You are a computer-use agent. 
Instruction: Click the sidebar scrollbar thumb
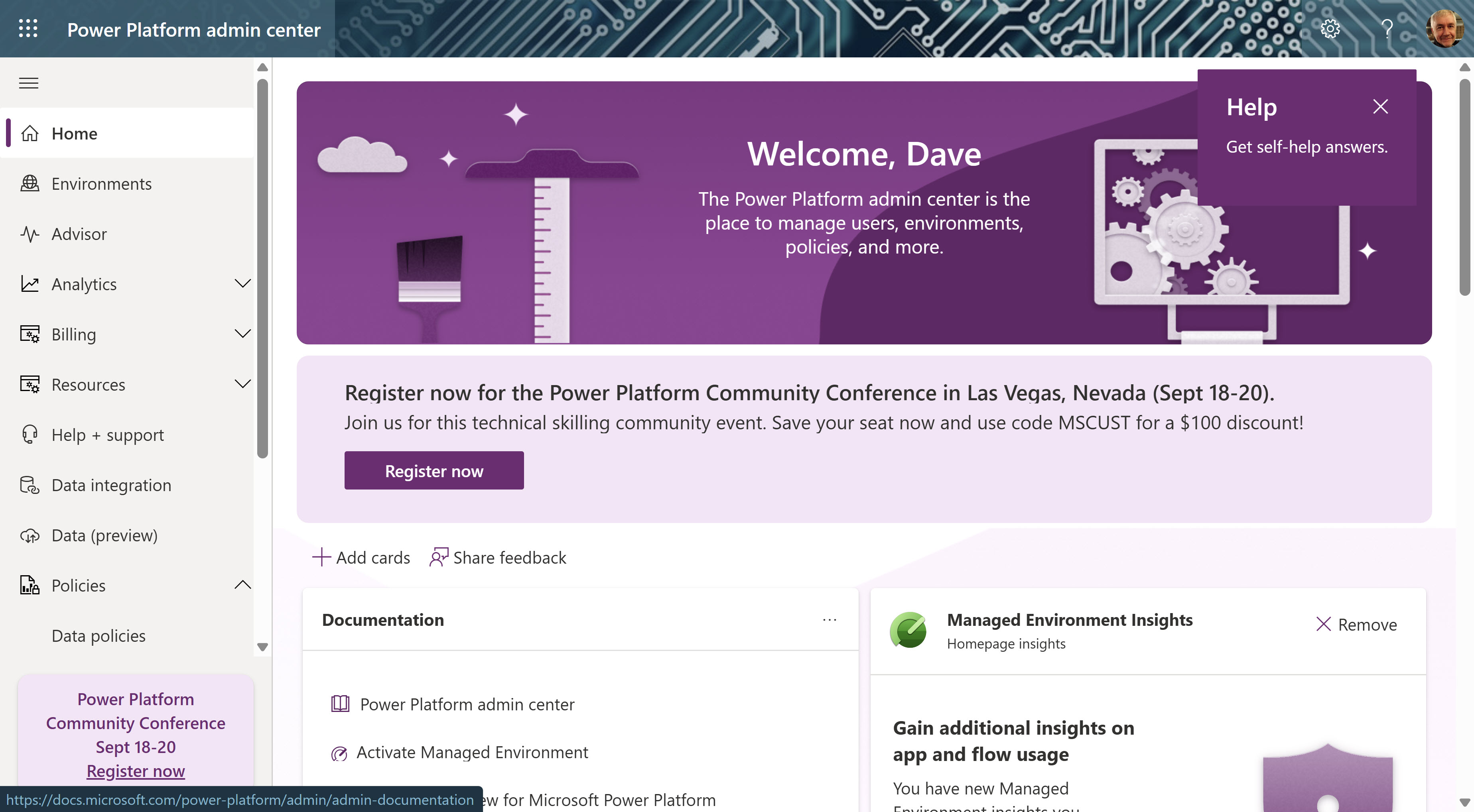coord(263,269)
